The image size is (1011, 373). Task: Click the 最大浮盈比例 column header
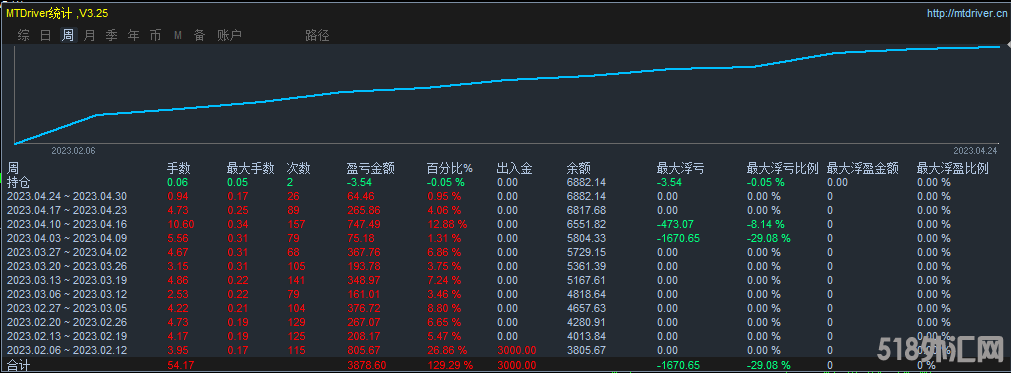pos(952,169)
